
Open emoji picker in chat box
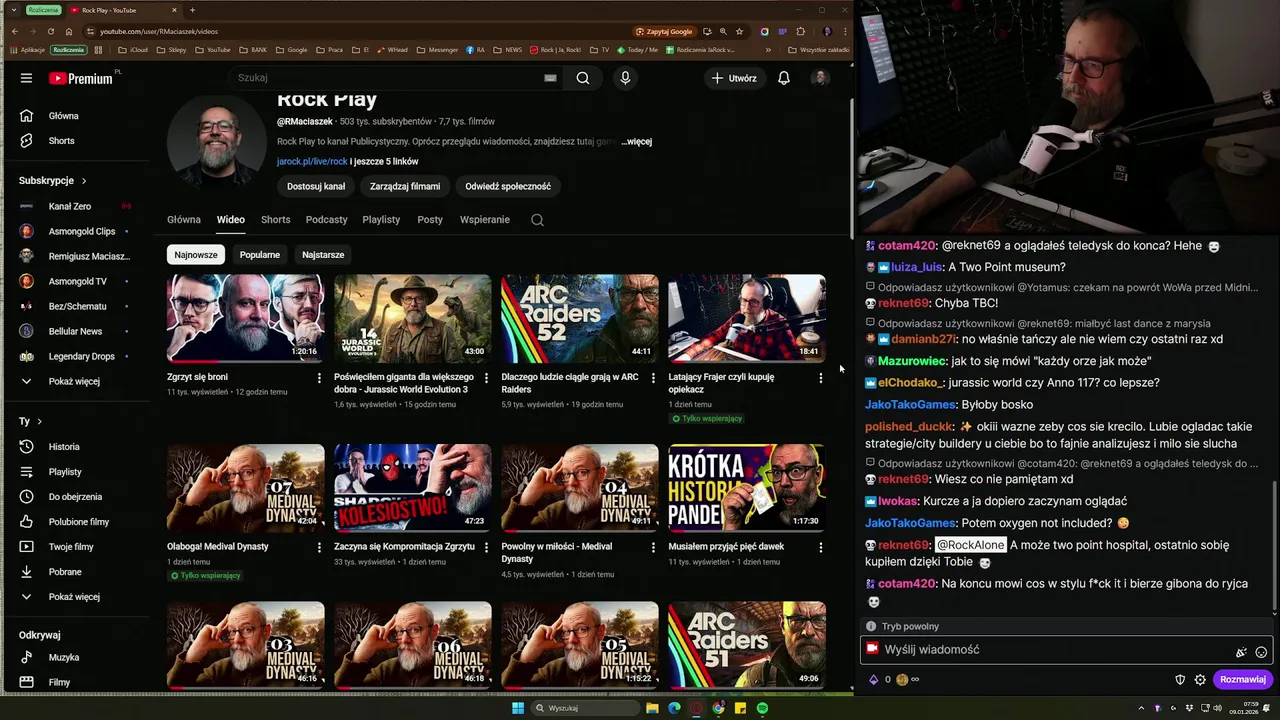tap(1261, 652)
